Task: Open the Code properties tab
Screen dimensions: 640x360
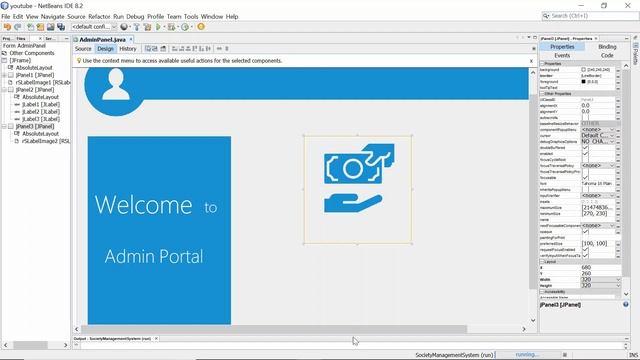Action: click(607, 56)
